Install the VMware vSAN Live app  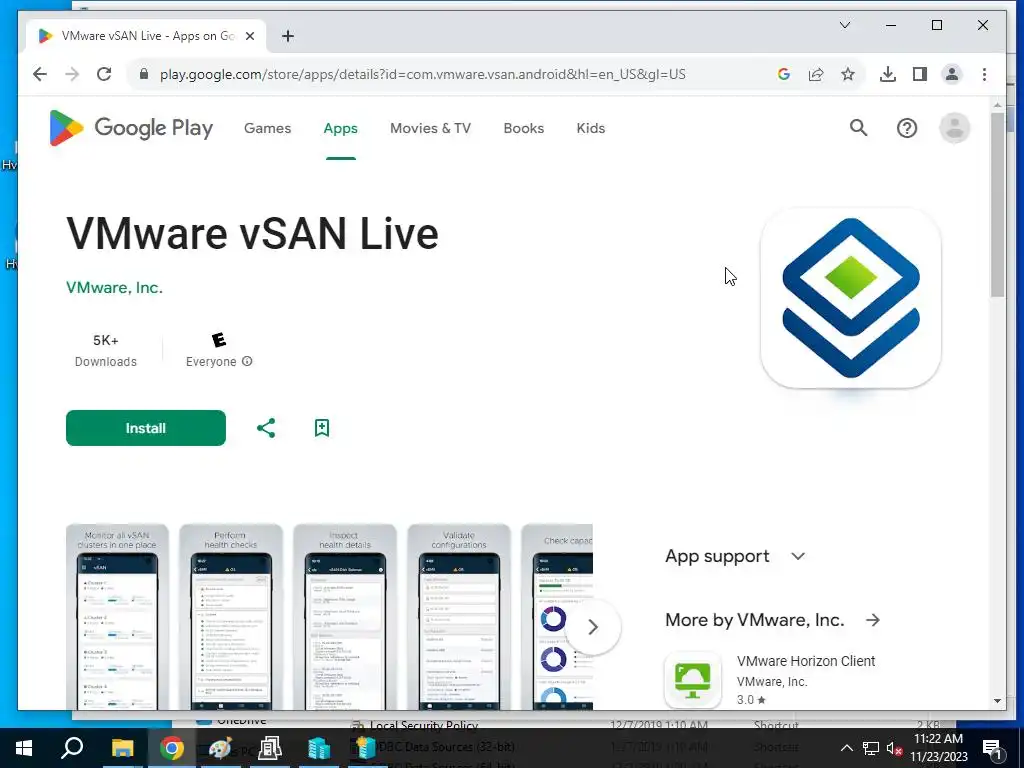[x=146, y=428]
